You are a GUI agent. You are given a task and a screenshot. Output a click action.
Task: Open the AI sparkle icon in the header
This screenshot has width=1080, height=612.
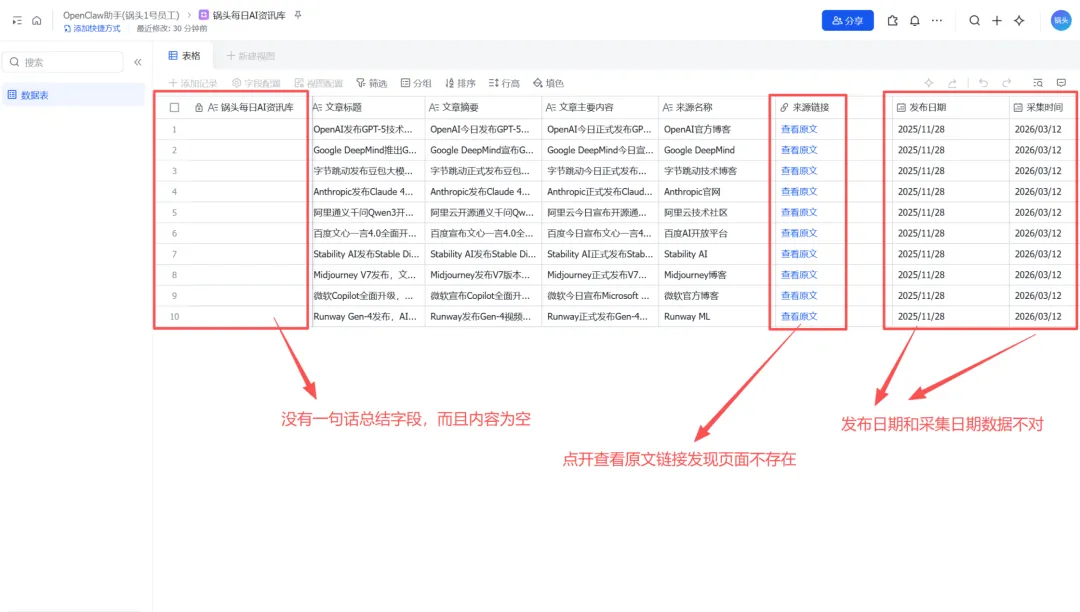pyautogui.click(x=1019, y=21)
